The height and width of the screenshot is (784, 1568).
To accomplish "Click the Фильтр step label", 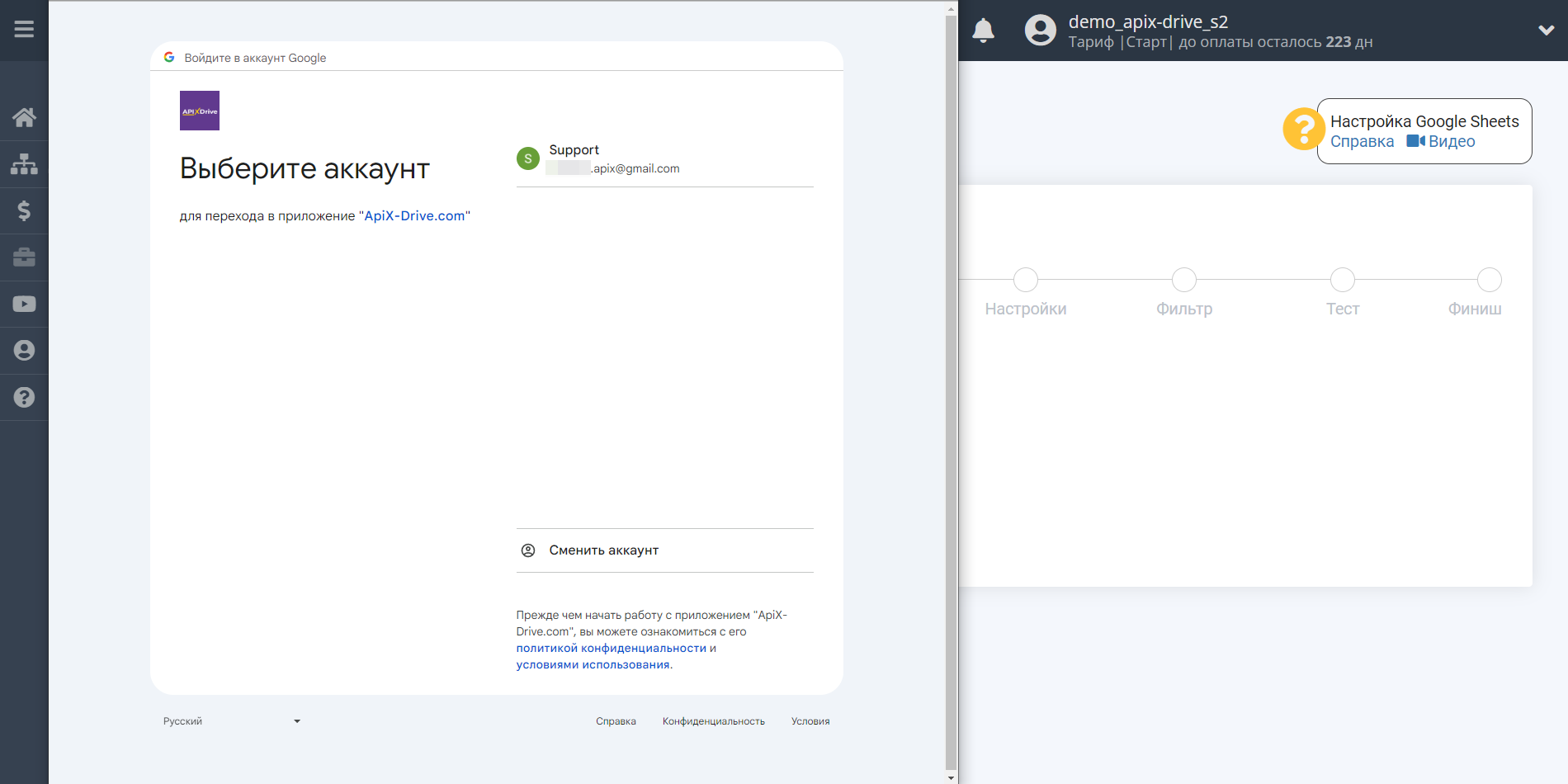I will (1184, 309).
